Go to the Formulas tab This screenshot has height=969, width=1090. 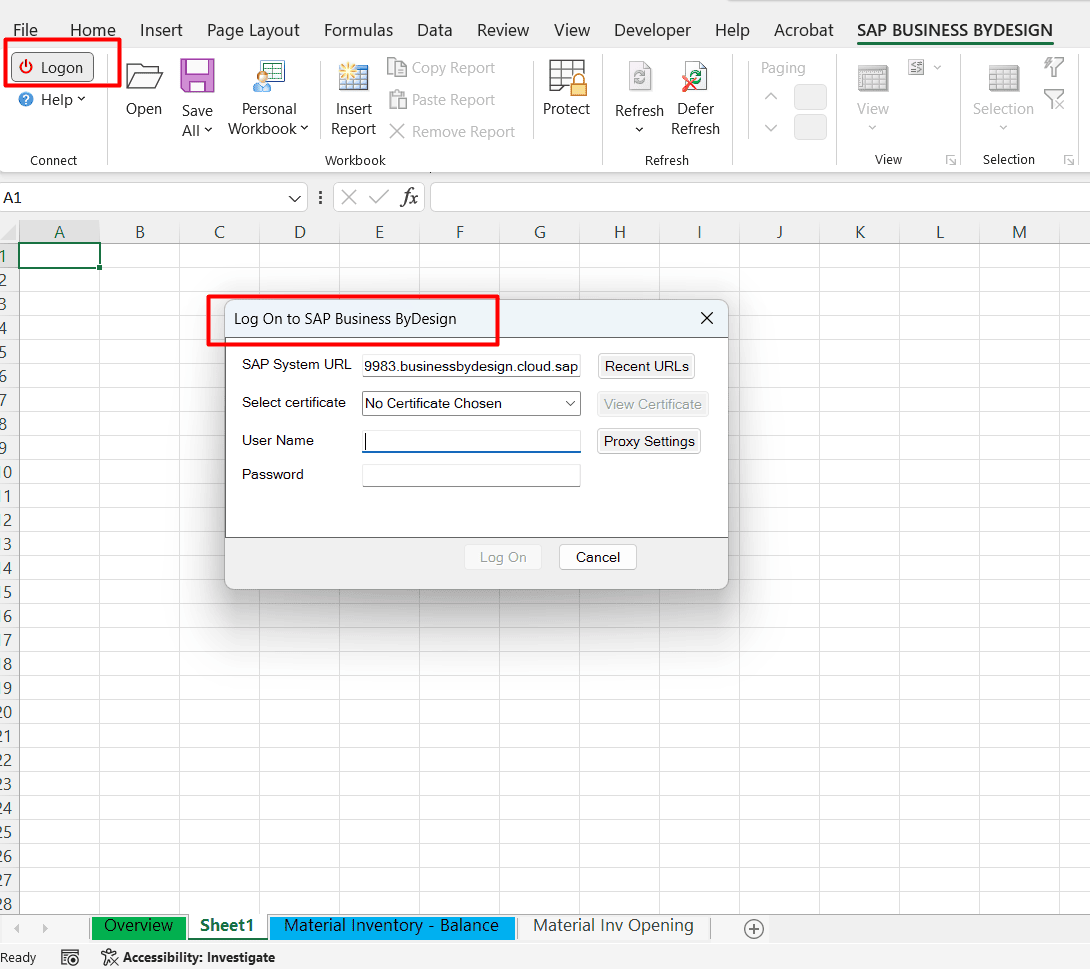(x=358, y=30)
